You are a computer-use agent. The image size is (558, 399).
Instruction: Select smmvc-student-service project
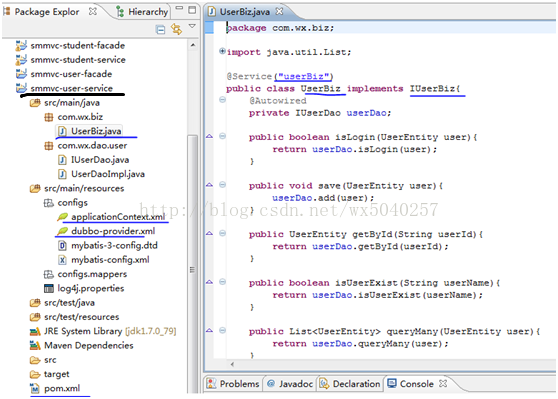point(78,60)
